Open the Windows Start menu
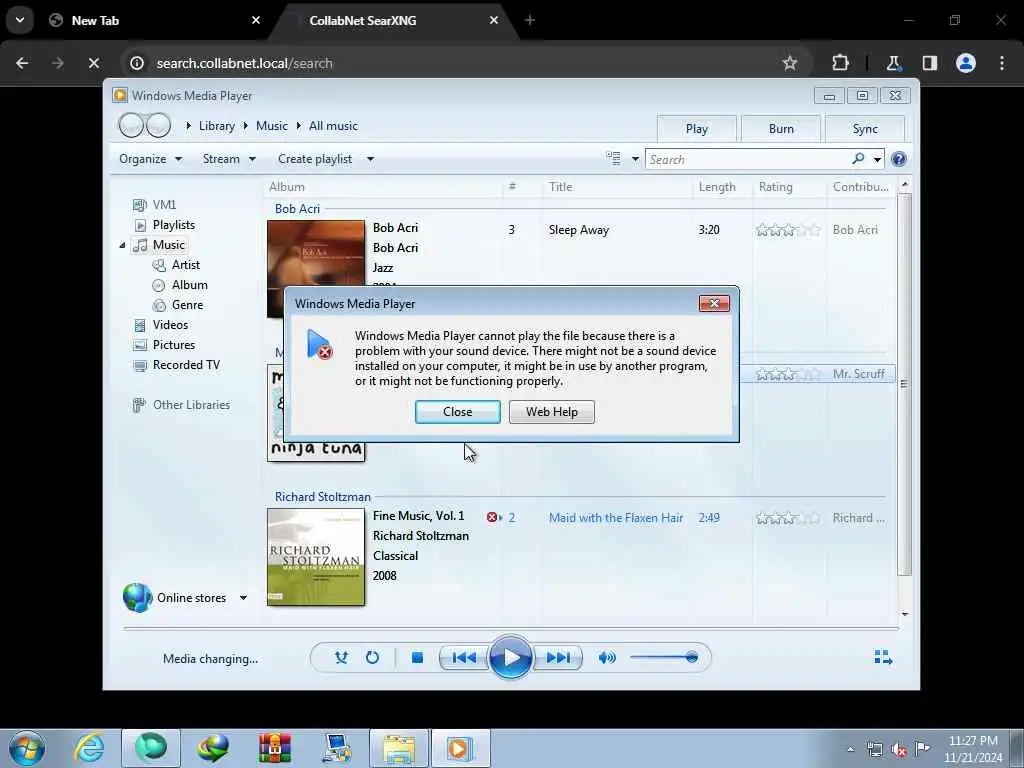Screen dimensions: 1024x768 27,748
